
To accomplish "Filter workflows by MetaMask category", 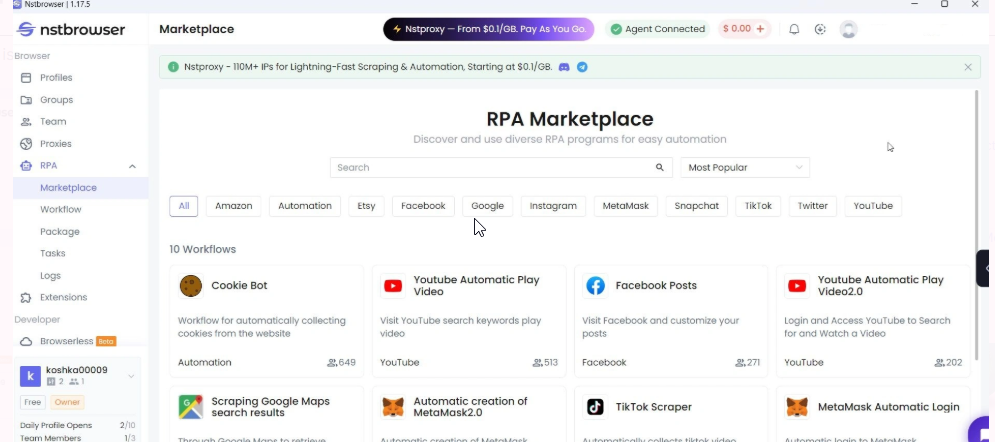I will point(626,206).
